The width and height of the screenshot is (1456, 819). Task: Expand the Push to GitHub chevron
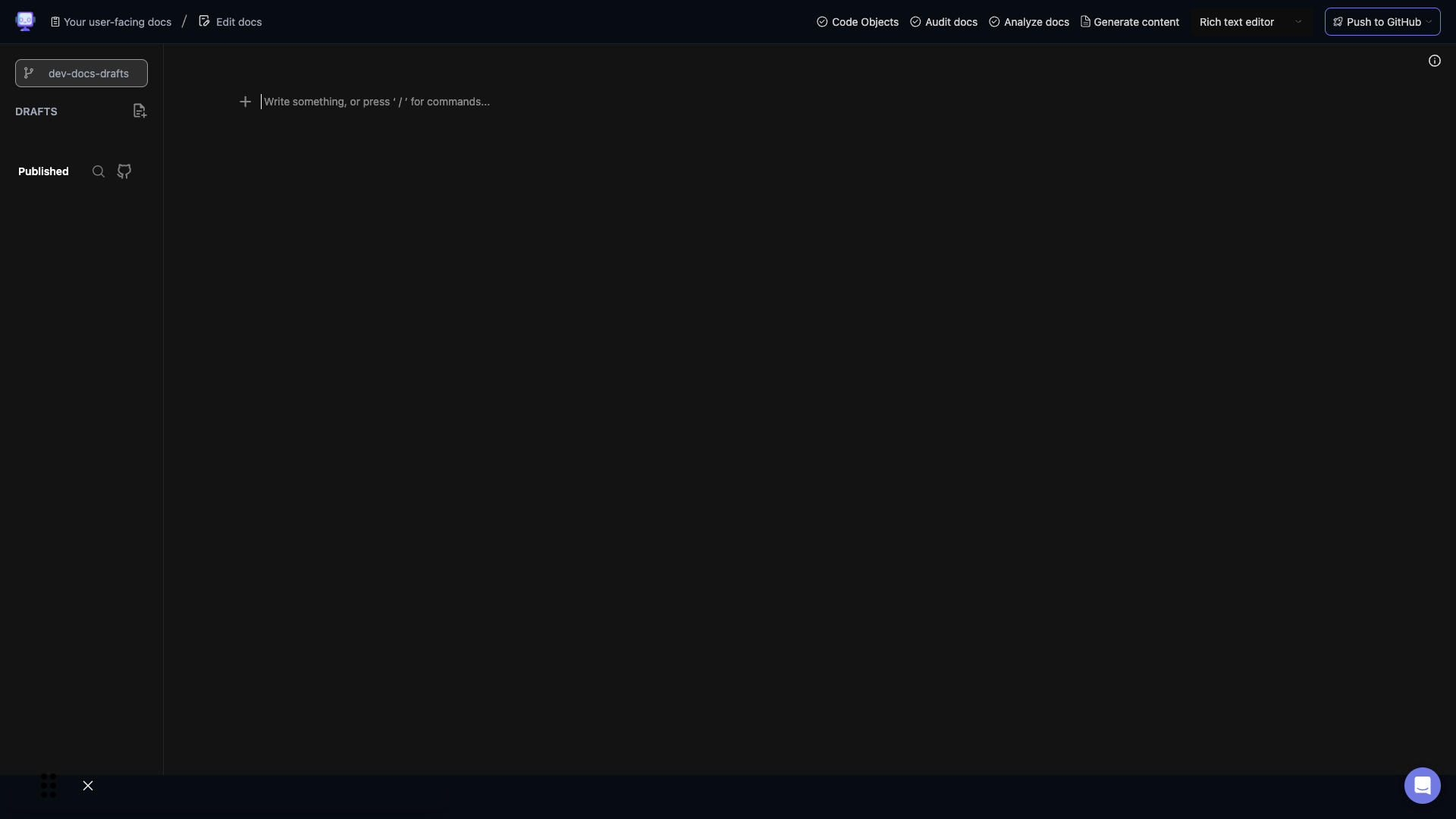click(x=1429, y=21)
